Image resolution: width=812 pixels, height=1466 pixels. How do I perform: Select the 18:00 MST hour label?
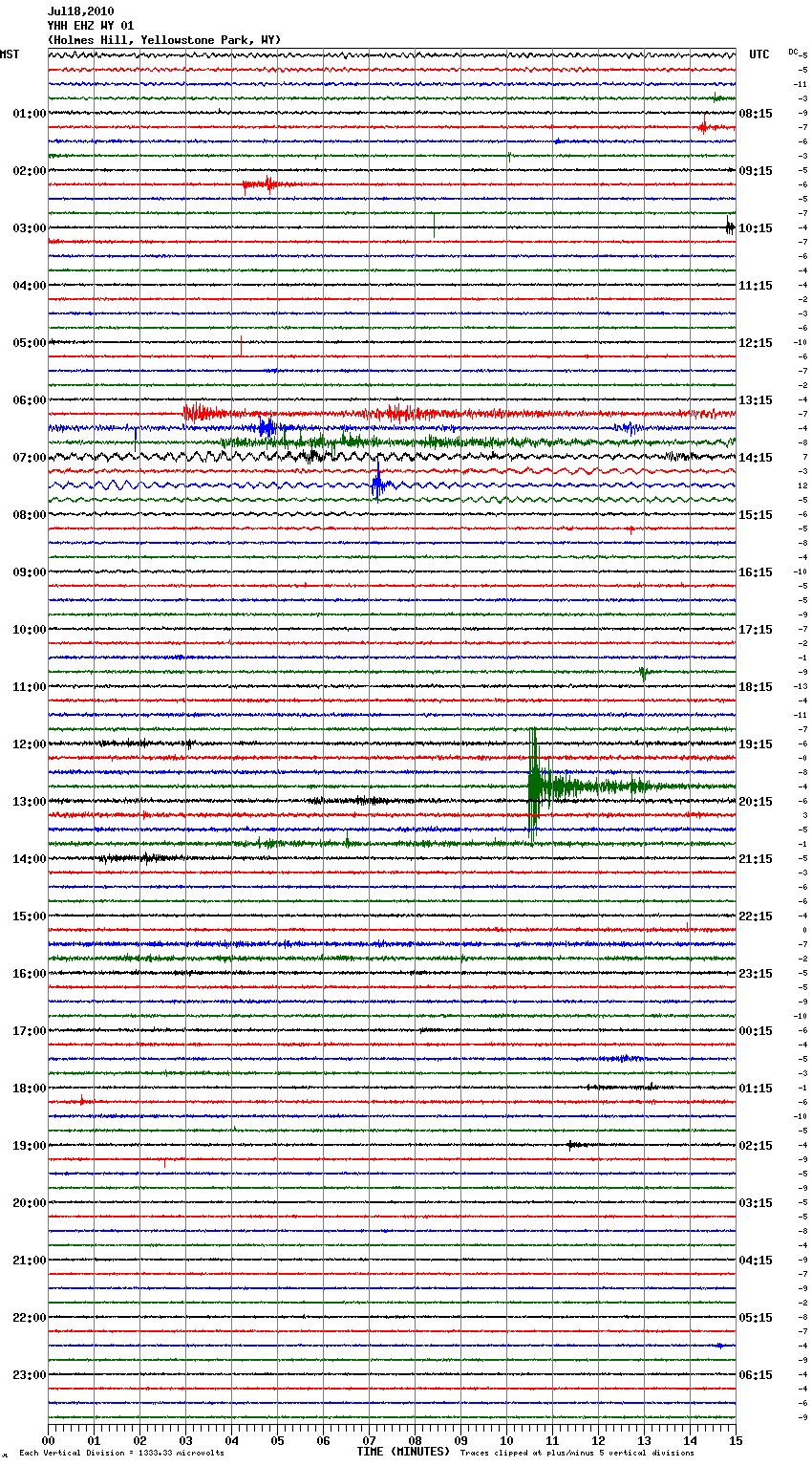pyautogui.click(x=30, y=1089)
